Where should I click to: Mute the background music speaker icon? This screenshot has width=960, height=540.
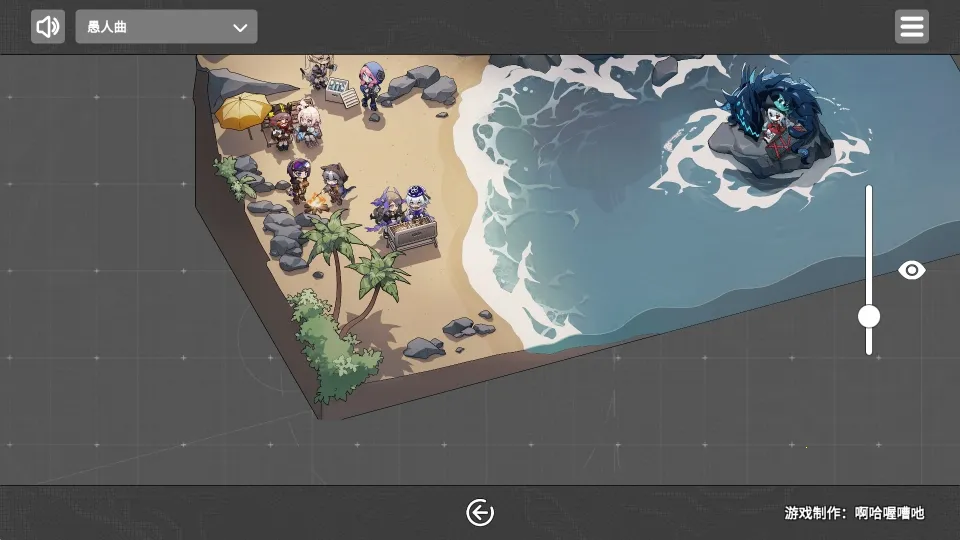click(47, 27)
